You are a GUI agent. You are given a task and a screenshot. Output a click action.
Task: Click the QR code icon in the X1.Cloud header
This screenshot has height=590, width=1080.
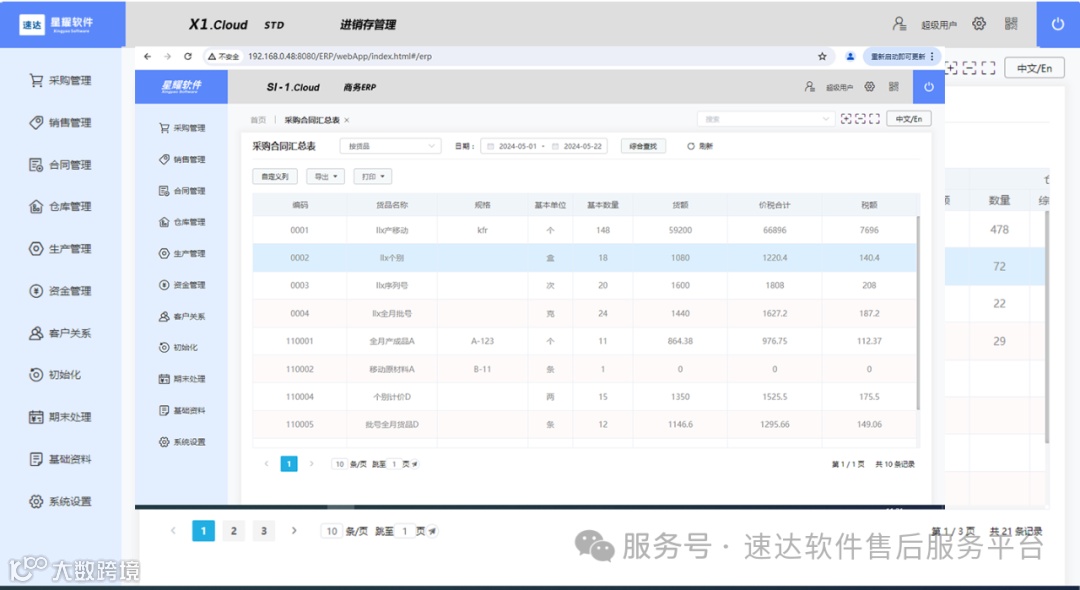tap(1011, 24)
